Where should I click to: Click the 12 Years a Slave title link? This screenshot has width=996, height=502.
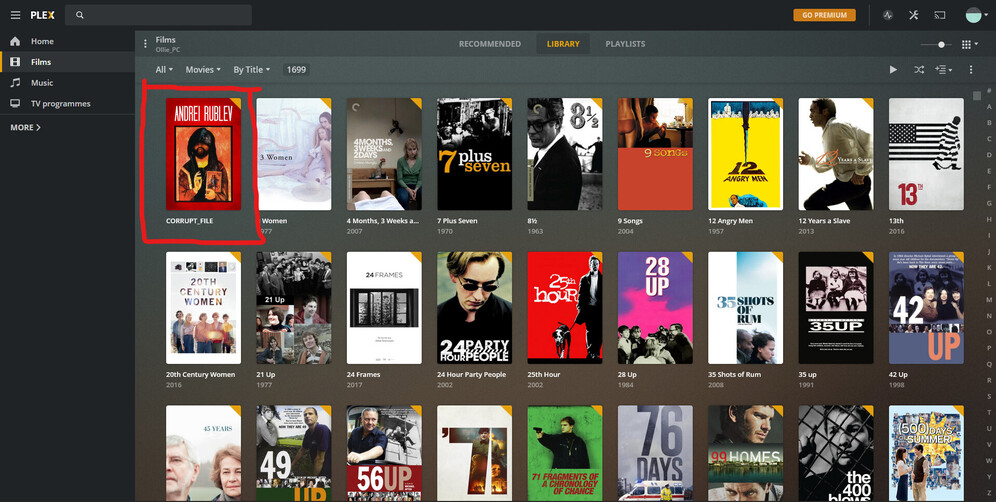click(x=824, y=221)
